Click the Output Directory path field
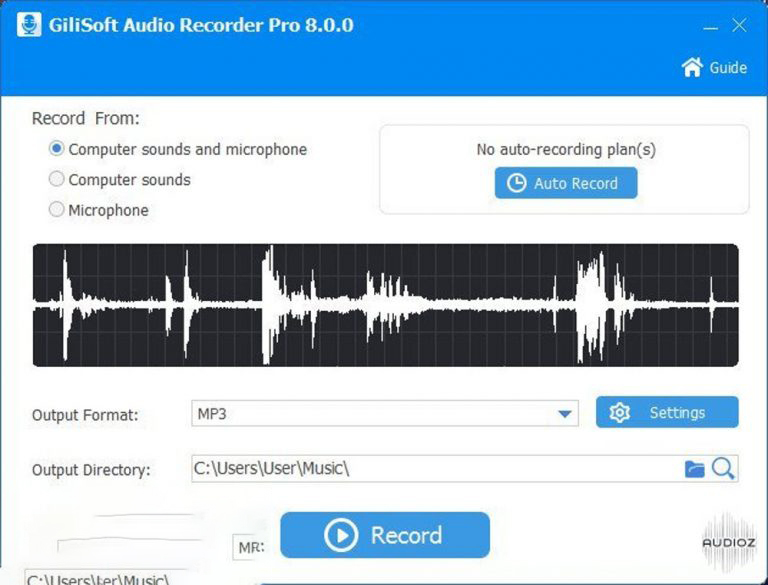The height and width of the screenshot is (585, 768). click(x=464, y=468)
